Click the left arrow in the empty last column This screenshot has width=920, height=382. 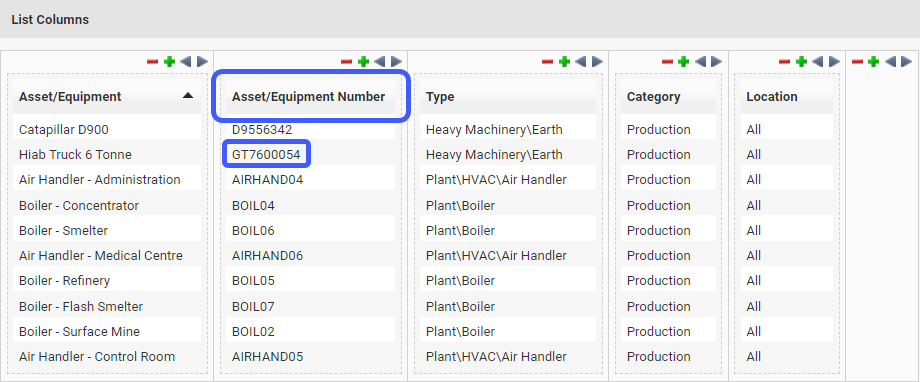(890, 62)
